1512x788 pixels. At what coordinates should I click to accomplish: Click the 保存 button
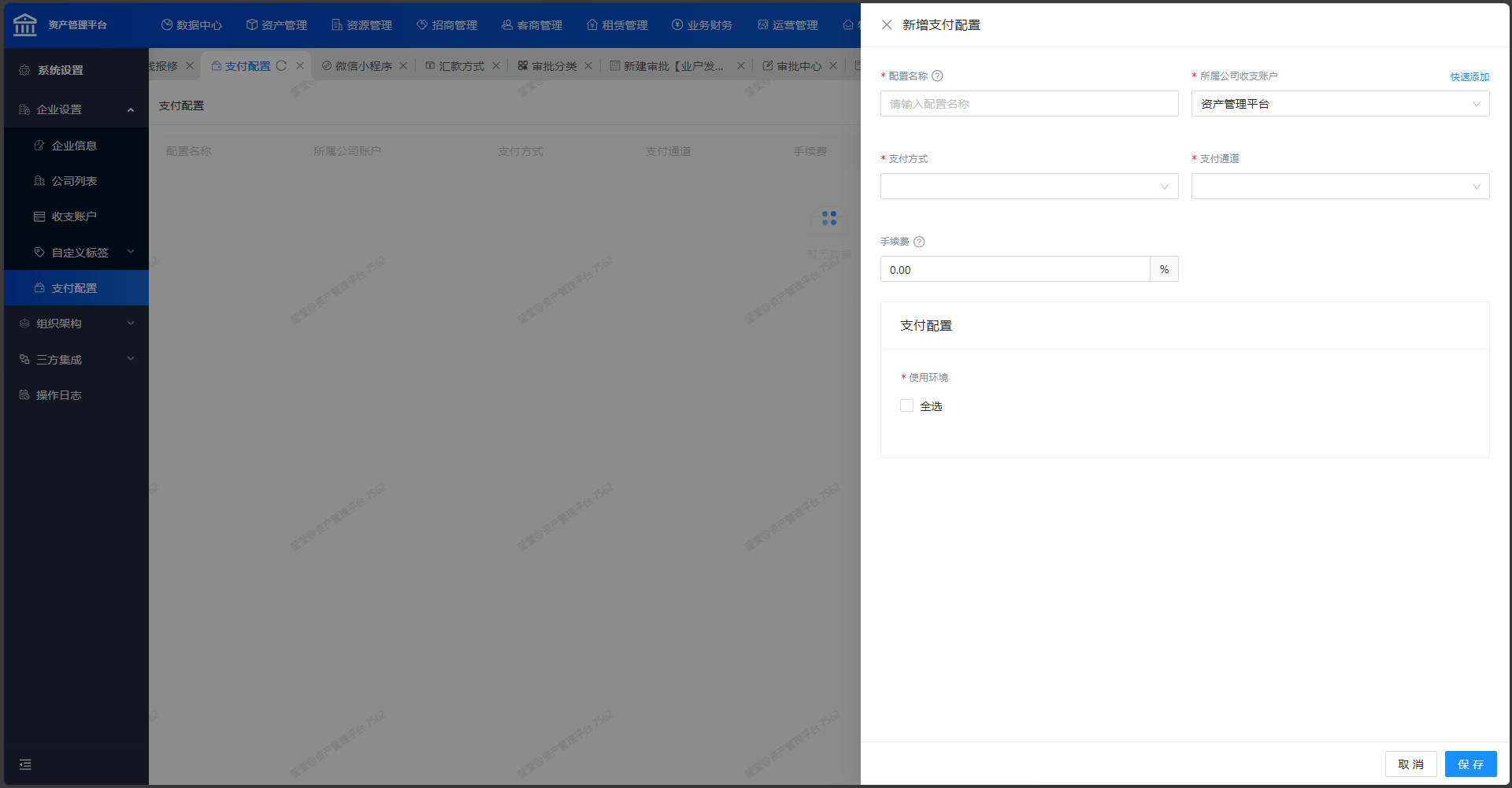(1470, 764)
